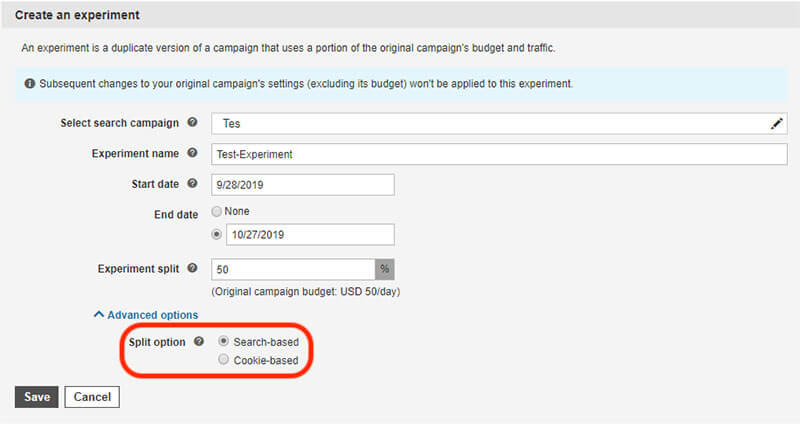Open the Select search campaign field
Screen dimensions: 800x428
coord(499,123)
